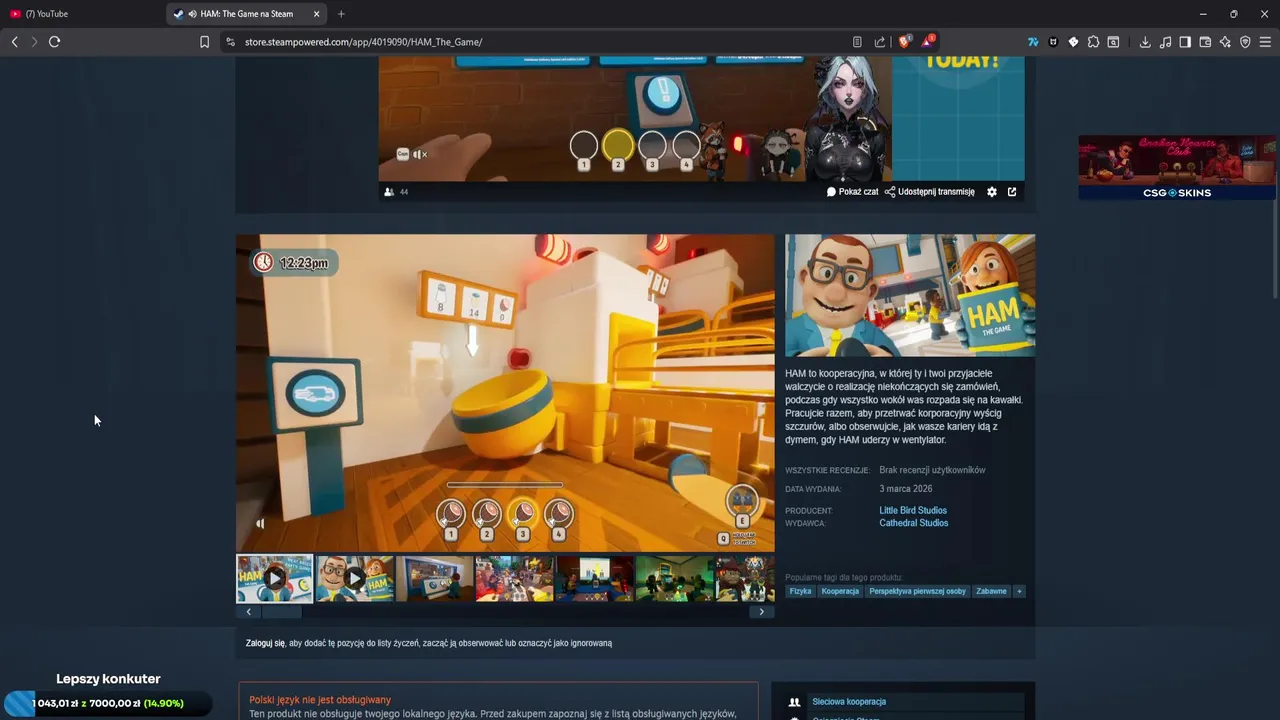Close the HAM: The Game Steam tab

pos(317,14)
